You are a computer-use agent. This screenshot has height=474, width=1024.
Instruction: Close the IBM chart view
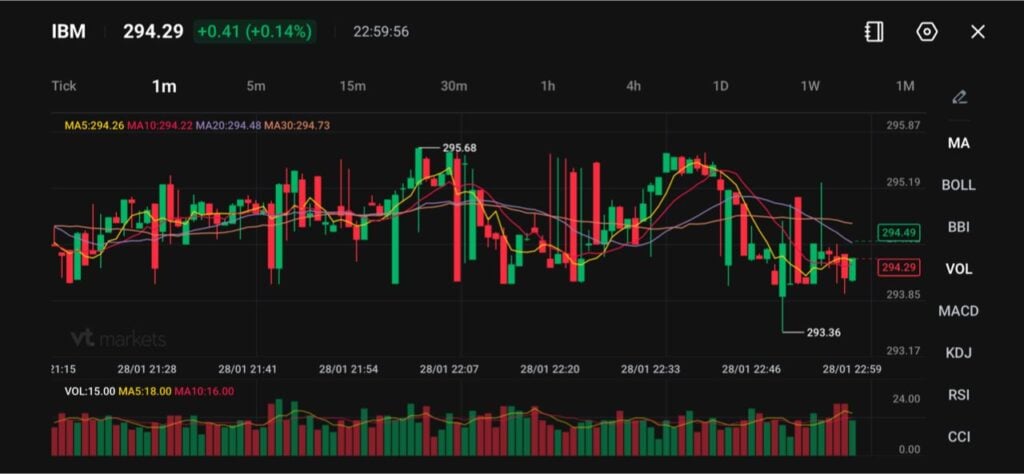[x=978, y=32]
